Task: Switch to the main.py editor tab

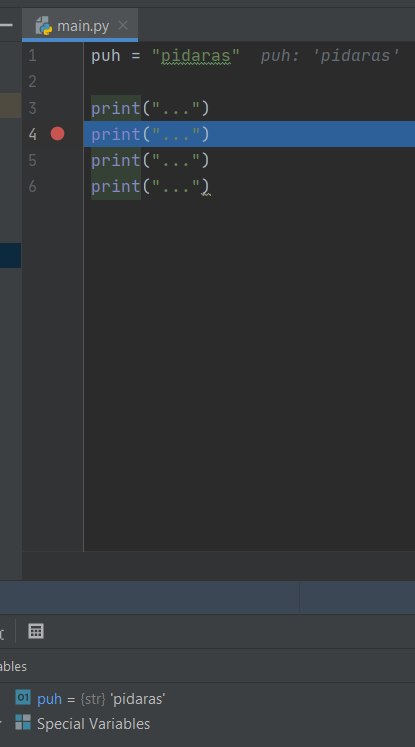Action: [x=80, y=25]
